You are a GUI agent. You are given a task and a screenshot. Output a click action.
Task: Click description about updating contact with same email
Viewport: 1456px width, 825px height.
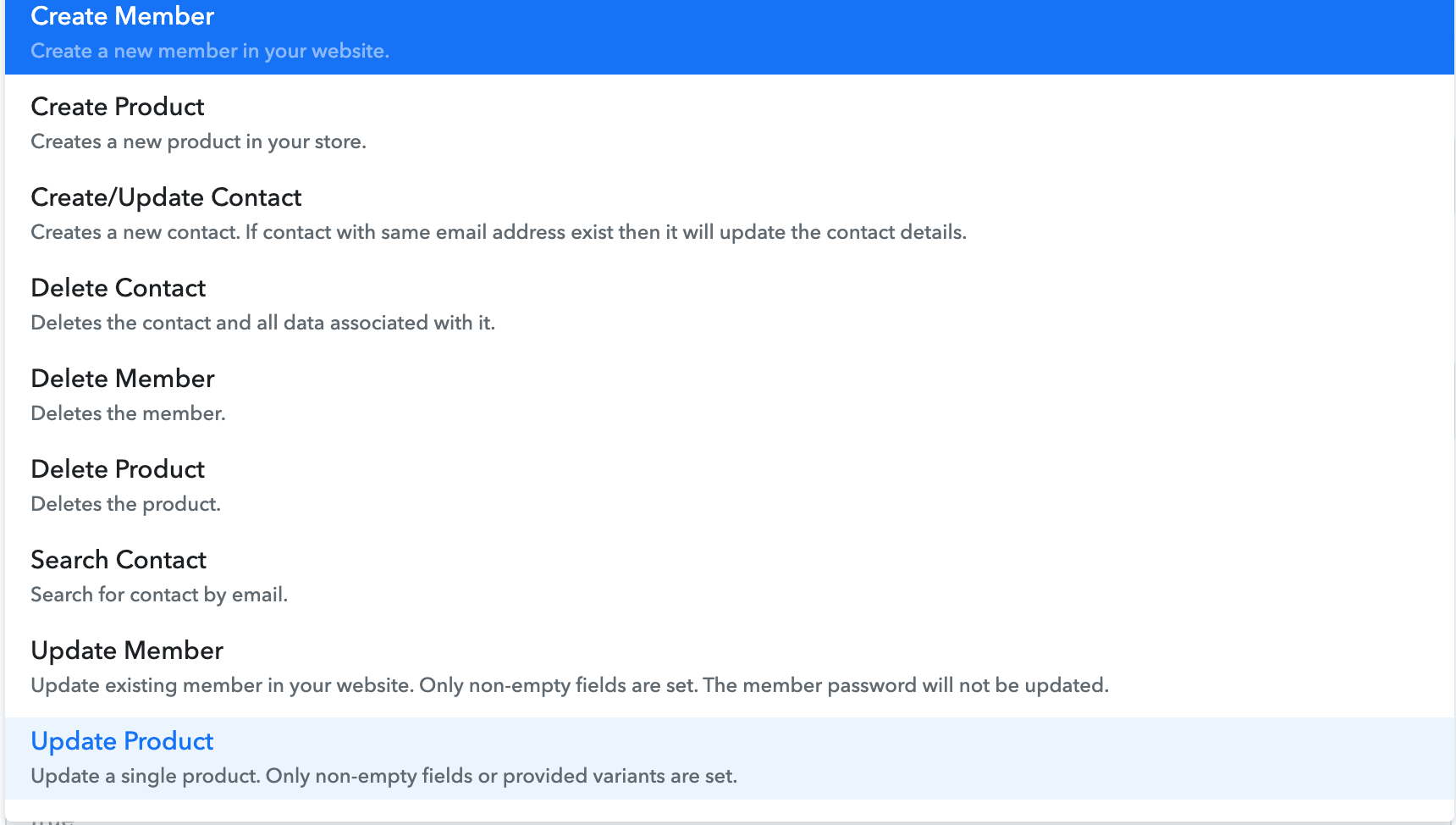[x=499, y=232]
